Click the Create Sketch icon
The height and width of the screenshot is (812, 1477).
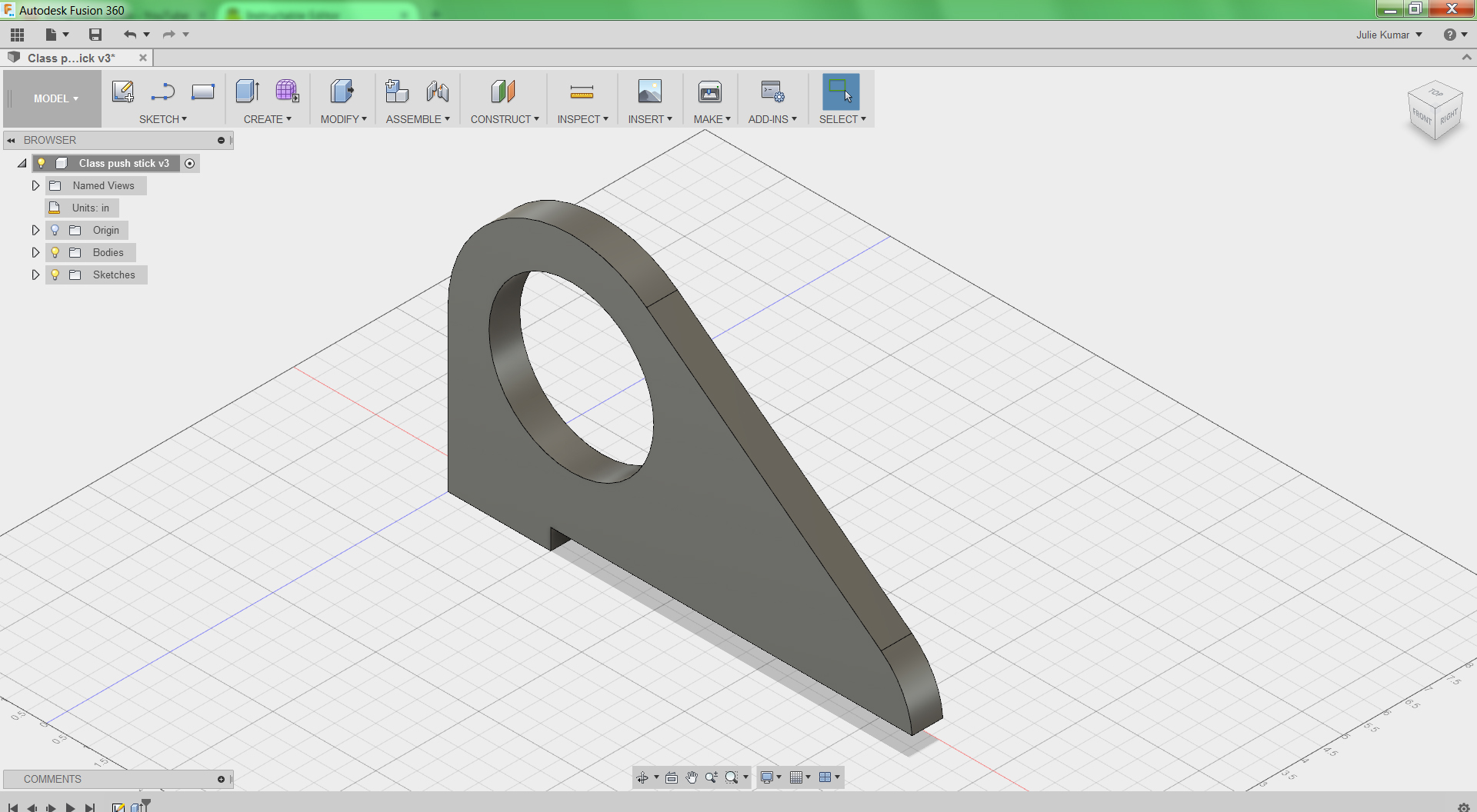(123, 92)
